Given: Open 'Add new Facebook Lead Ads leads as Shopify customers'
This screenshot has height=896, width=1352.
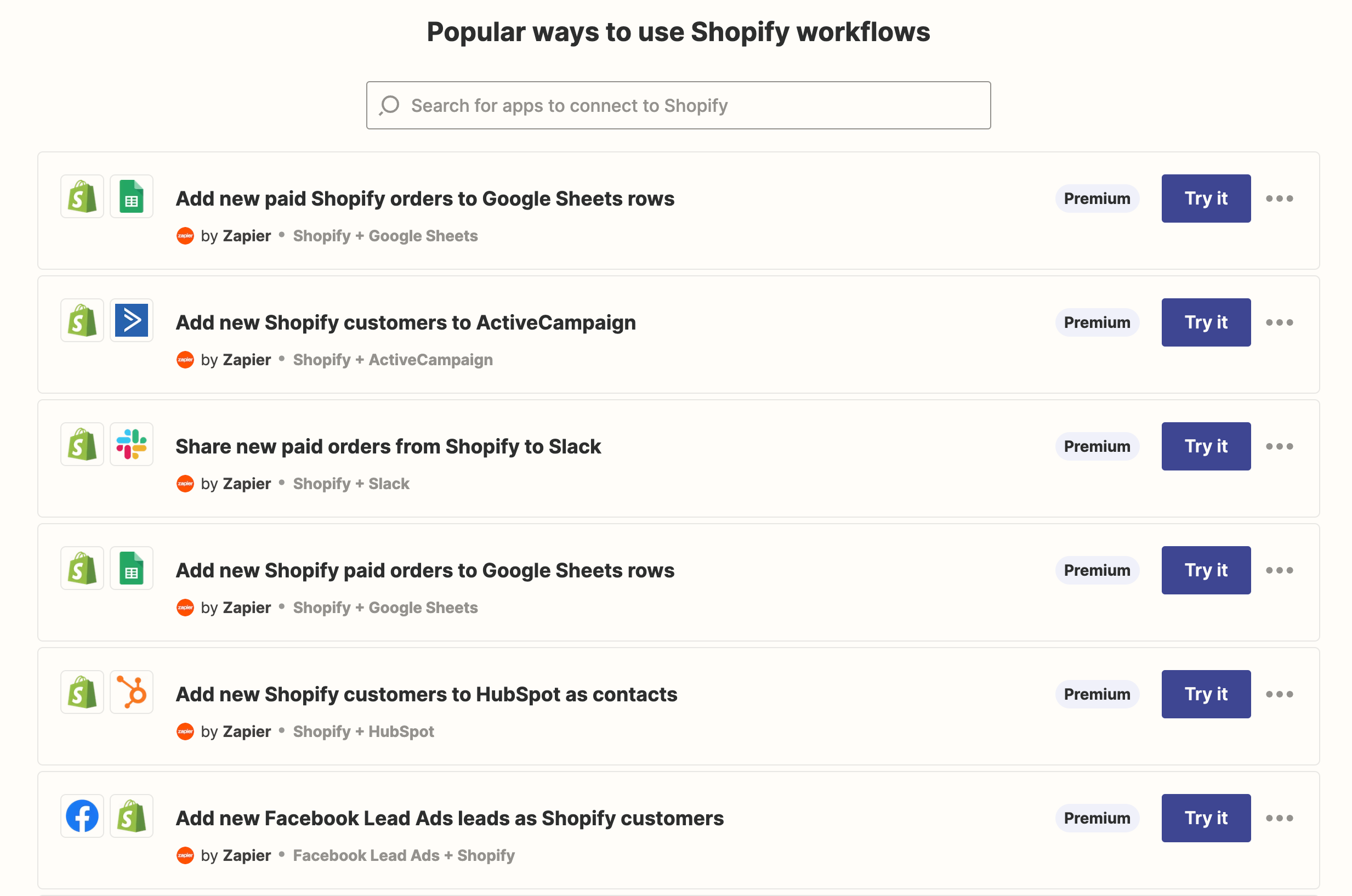Looking at the screenshot, I should pos(450,818).
